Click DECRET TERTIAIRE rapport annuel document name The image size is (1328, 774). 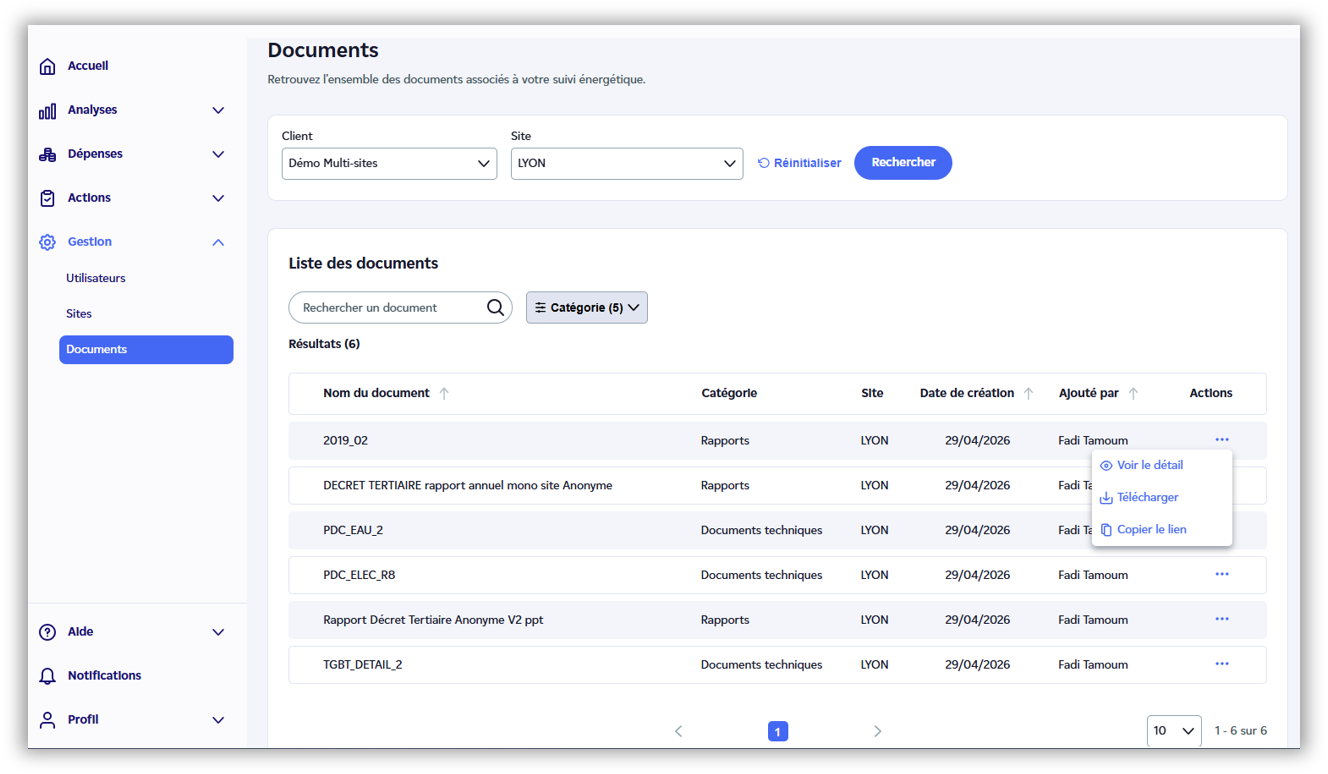(x=468, y=486)
